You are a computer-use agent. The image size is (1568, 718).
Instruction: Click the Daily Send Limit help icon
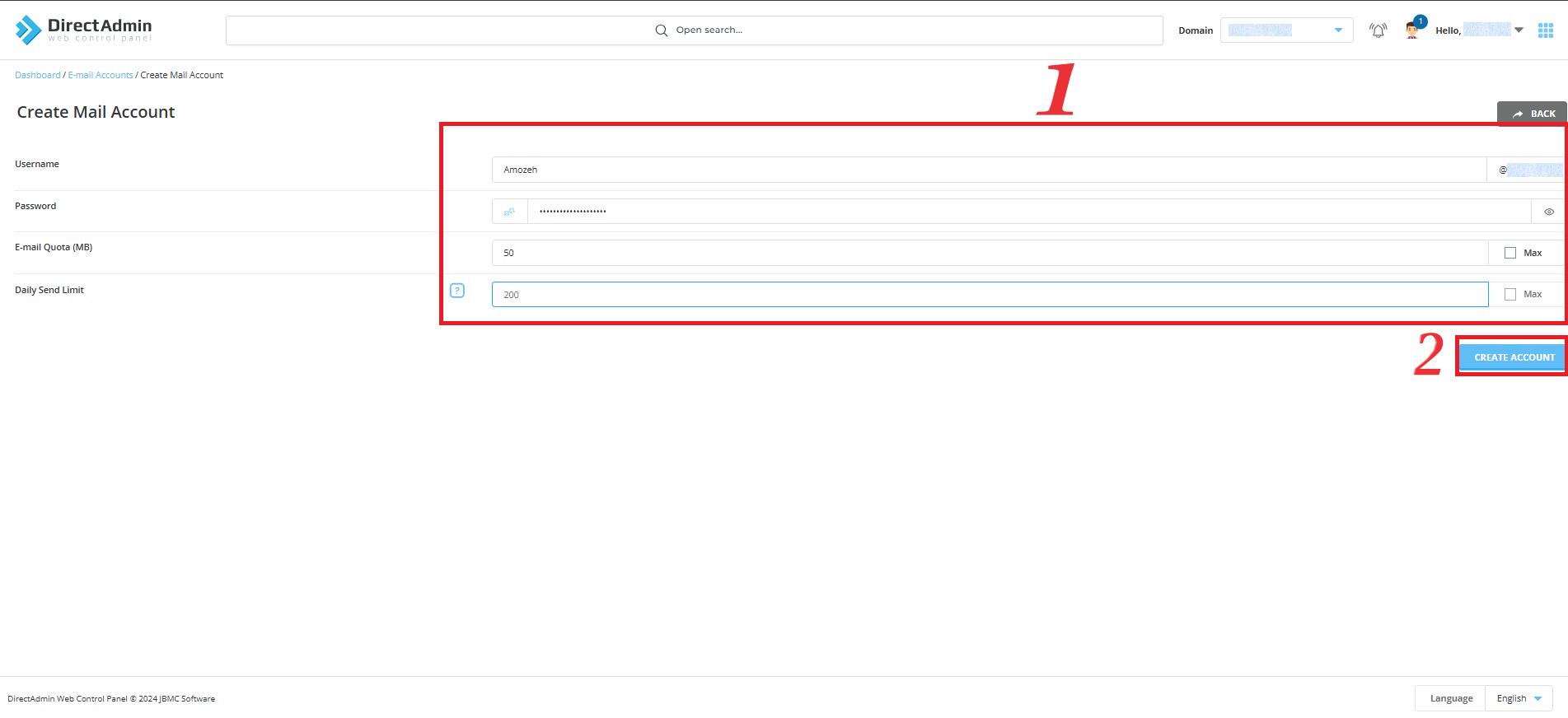[457, 291]
